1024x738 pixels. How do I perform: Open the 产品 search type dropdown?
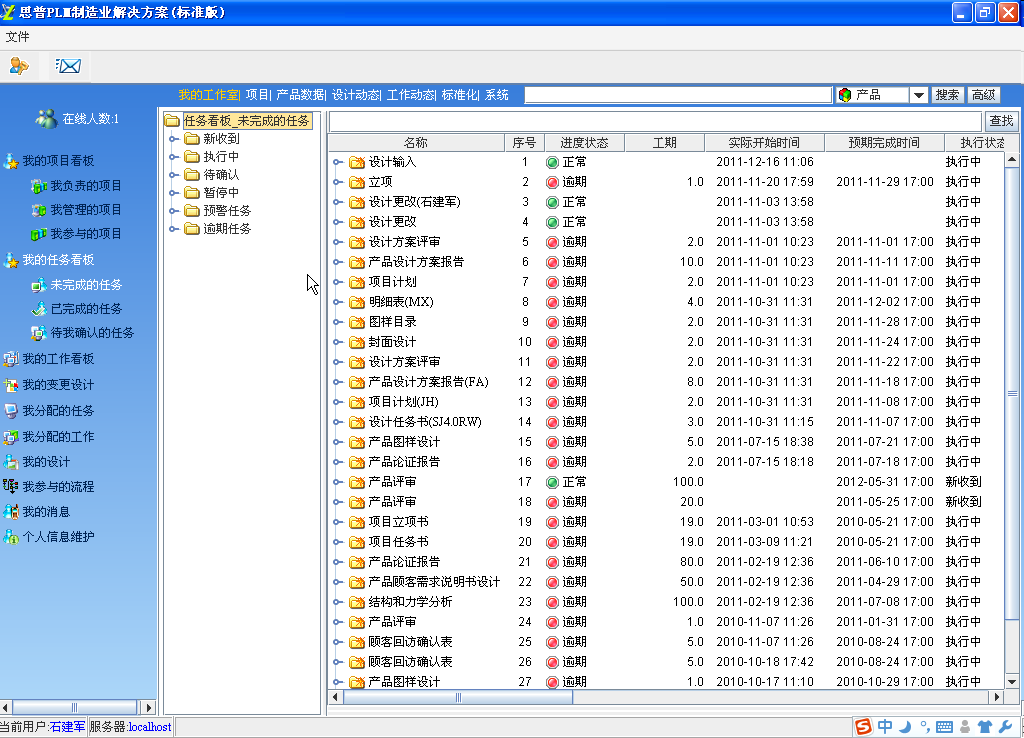pyautogui.click(x=918, y=95)
